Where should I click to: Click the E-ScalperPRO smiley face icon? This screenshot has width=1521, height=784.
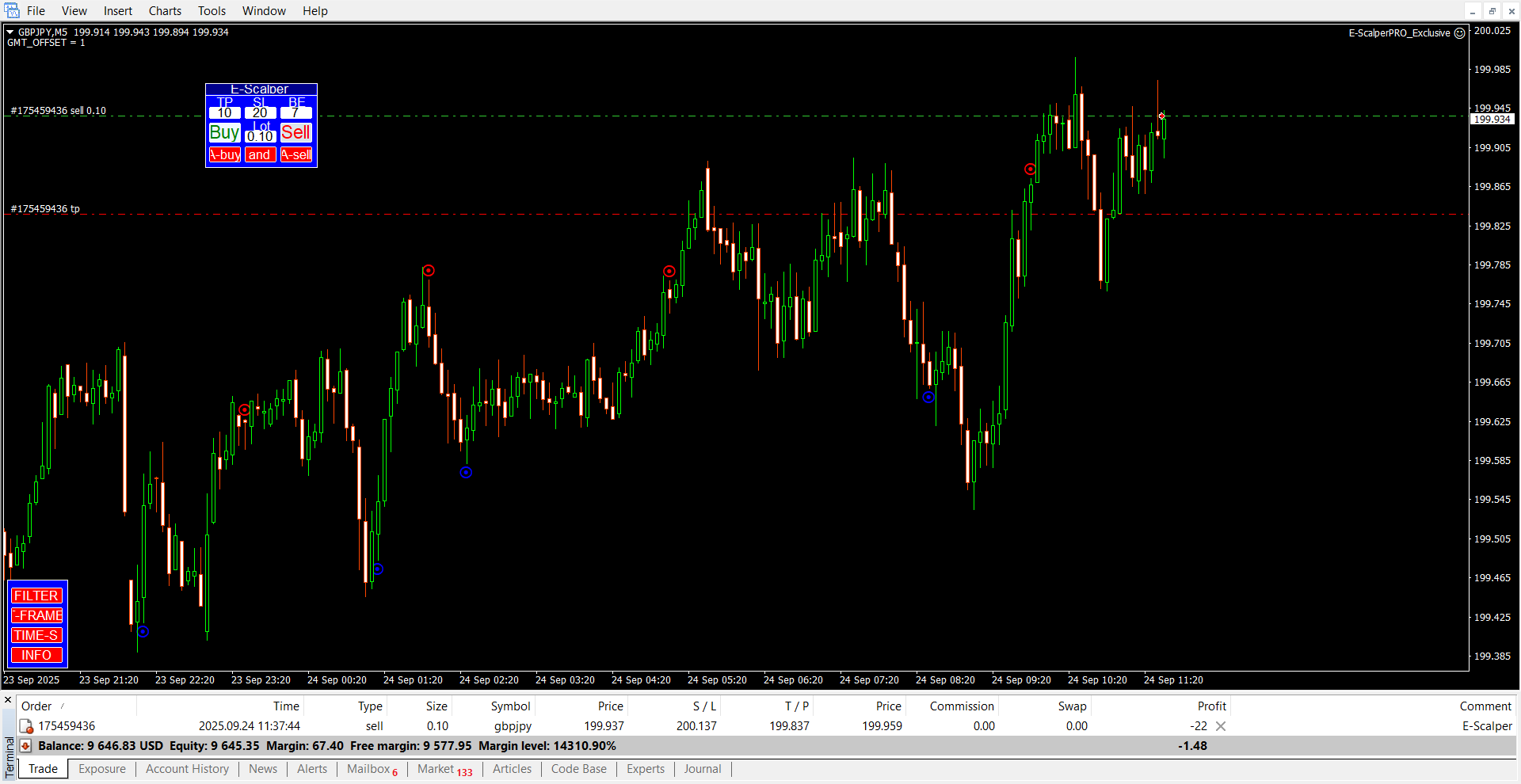pyautogui.click(x=1459, y=33)
